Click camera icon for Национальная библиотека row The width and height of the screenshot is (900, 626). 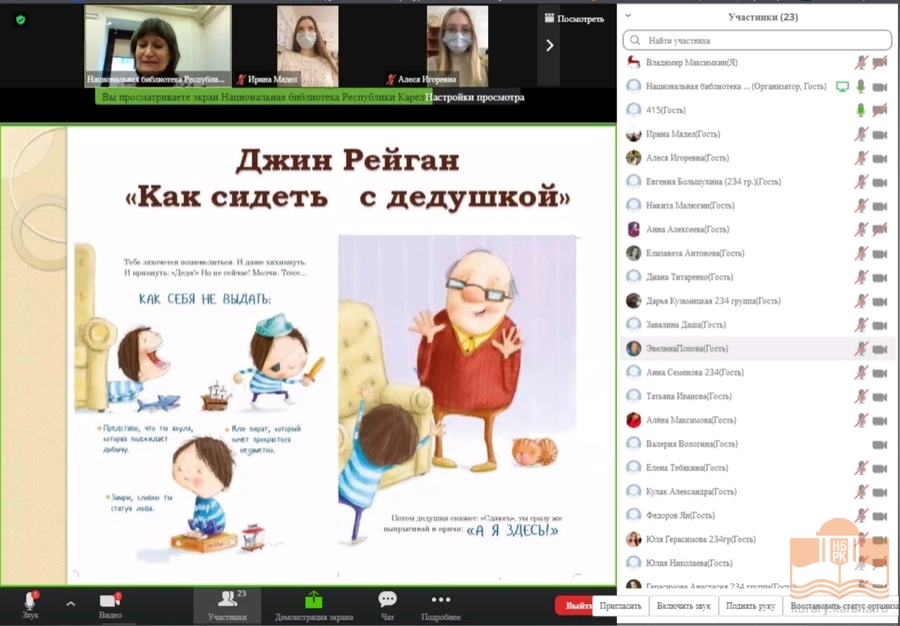pyautogui.click(x=880, y=87)
